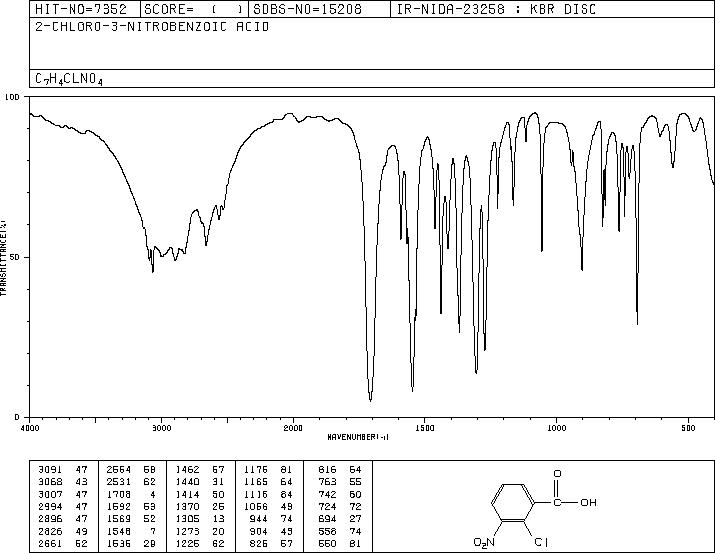Click the carbonyl 'O' atop the structure
The height and width of the screenshot is (553, 715).
point(557,474)
